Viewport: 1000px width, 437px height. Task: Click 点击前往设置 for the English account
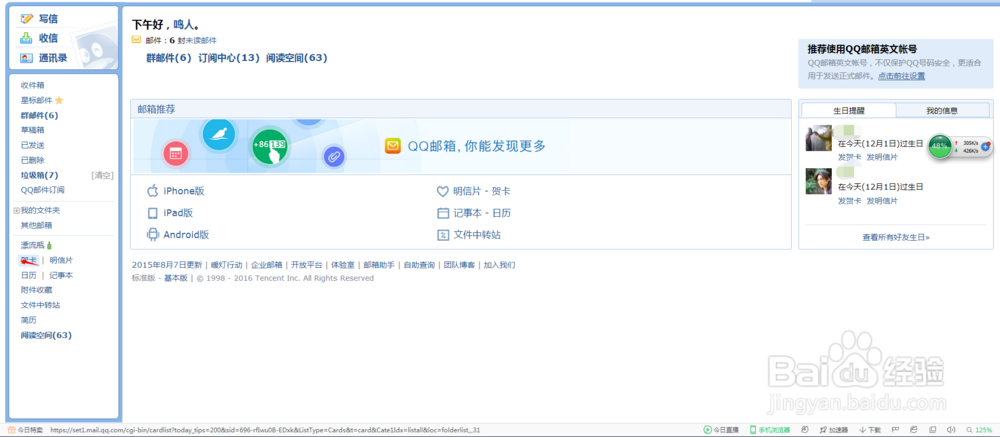901,76
